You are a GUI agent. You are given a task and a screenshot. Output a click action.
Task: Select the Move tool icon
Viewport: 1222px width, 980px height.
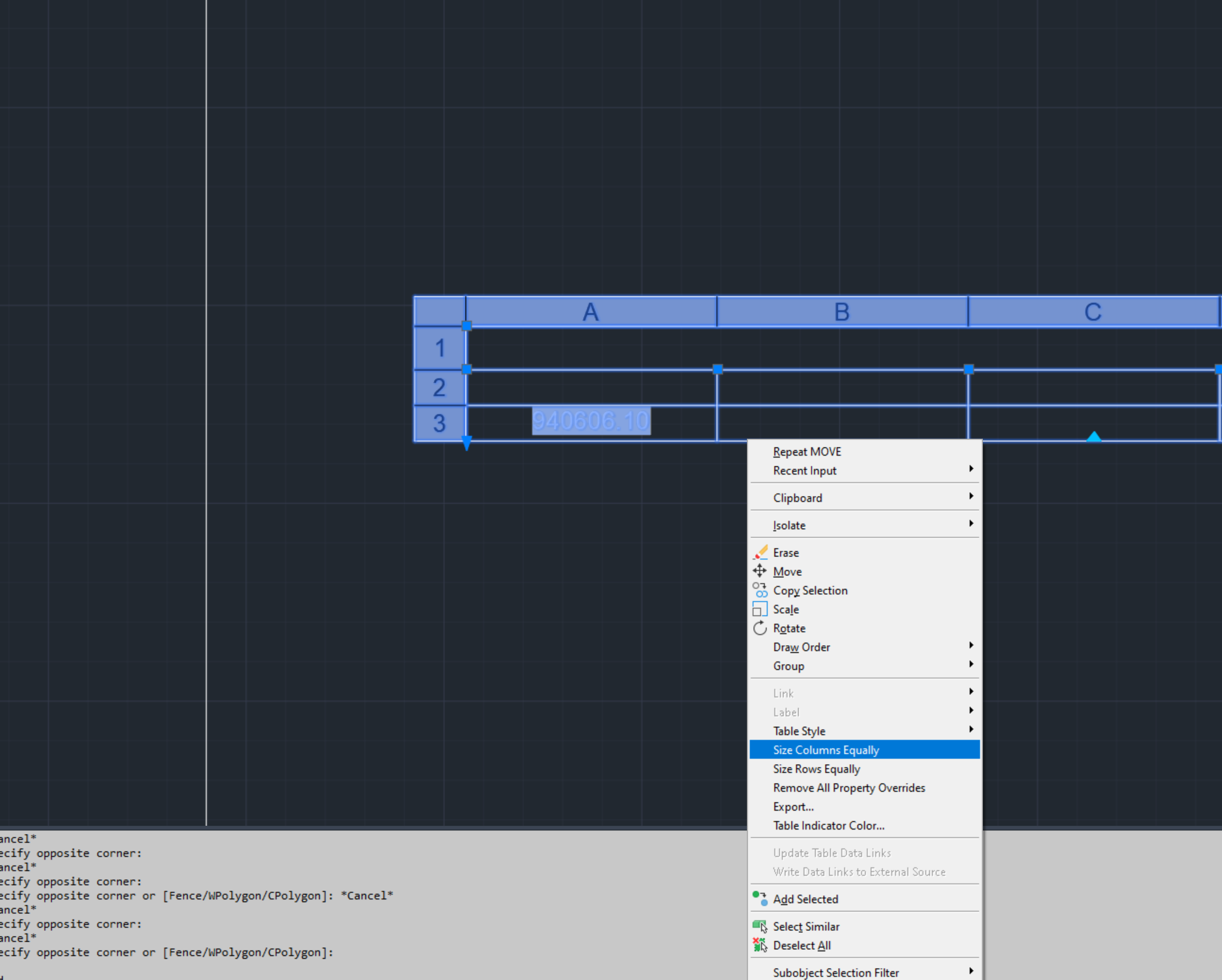click(760, 571)
